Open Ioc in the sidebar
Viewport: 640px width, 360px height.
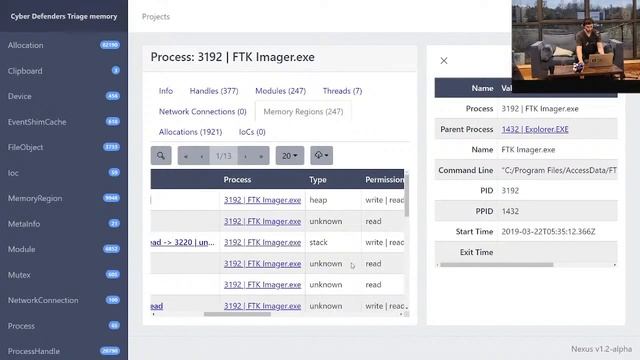coord(64,173)
